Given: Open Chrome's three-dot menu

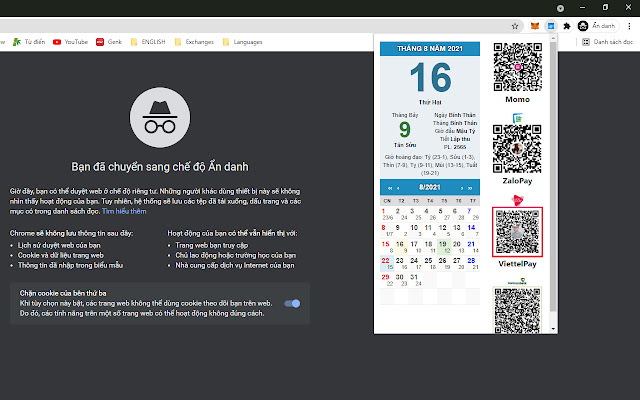Looking at the screenshot, I should coord(629,26).
